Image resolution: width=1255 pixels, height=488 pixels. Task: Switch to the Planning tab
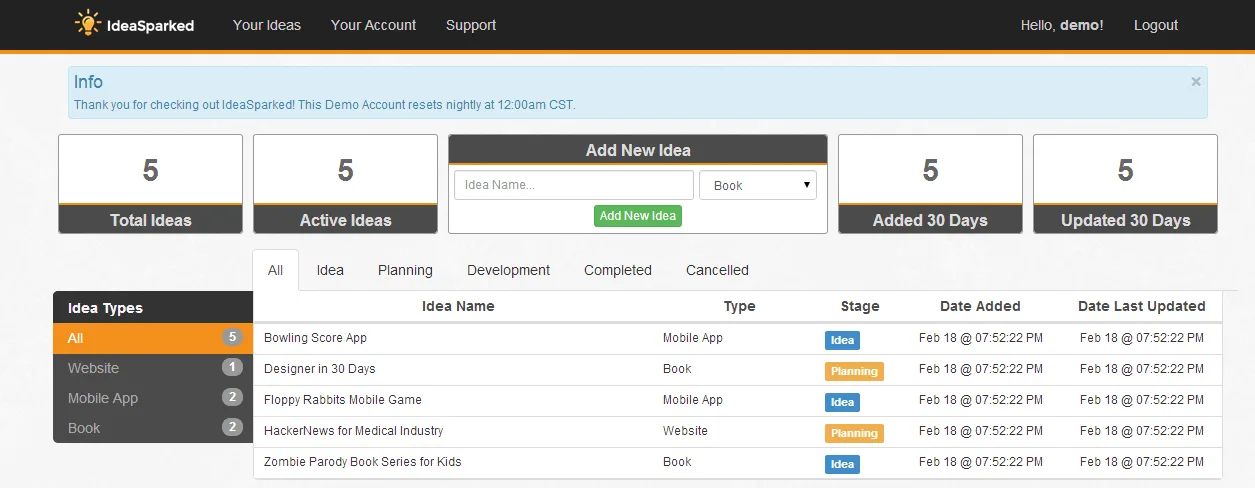click(405, 270)
